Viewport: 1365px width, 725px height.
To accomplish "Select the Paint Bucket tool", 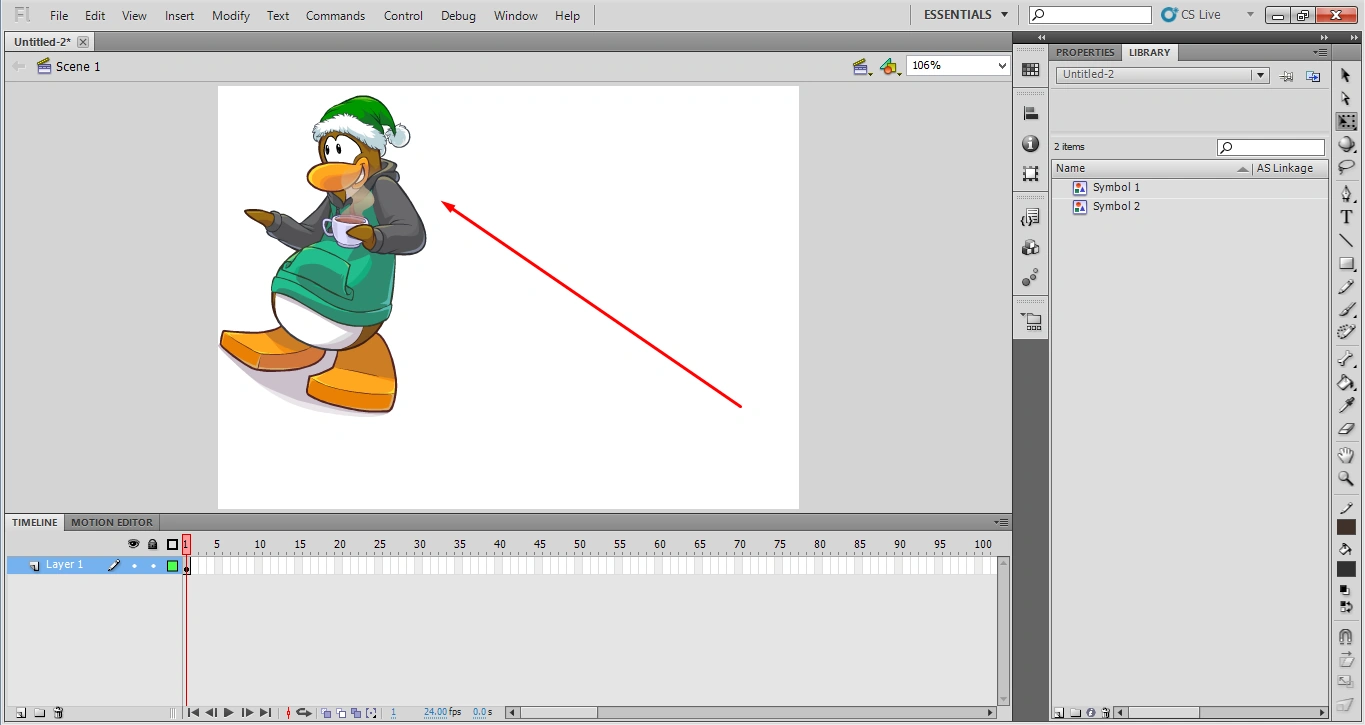I will 1346,382.
